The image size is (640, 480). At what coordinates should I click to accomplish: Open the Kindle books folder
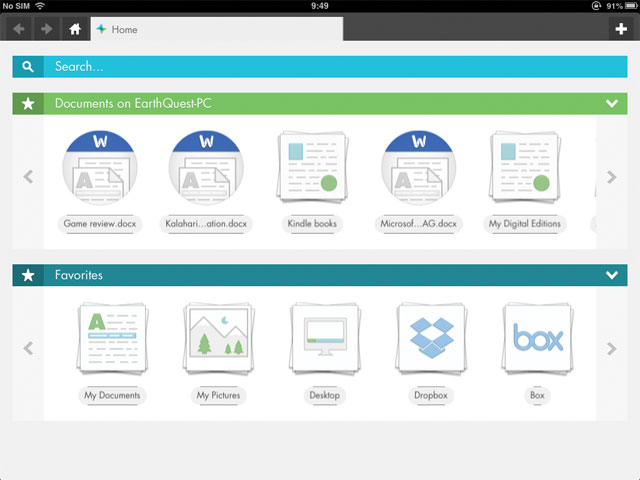pos(312,169)
